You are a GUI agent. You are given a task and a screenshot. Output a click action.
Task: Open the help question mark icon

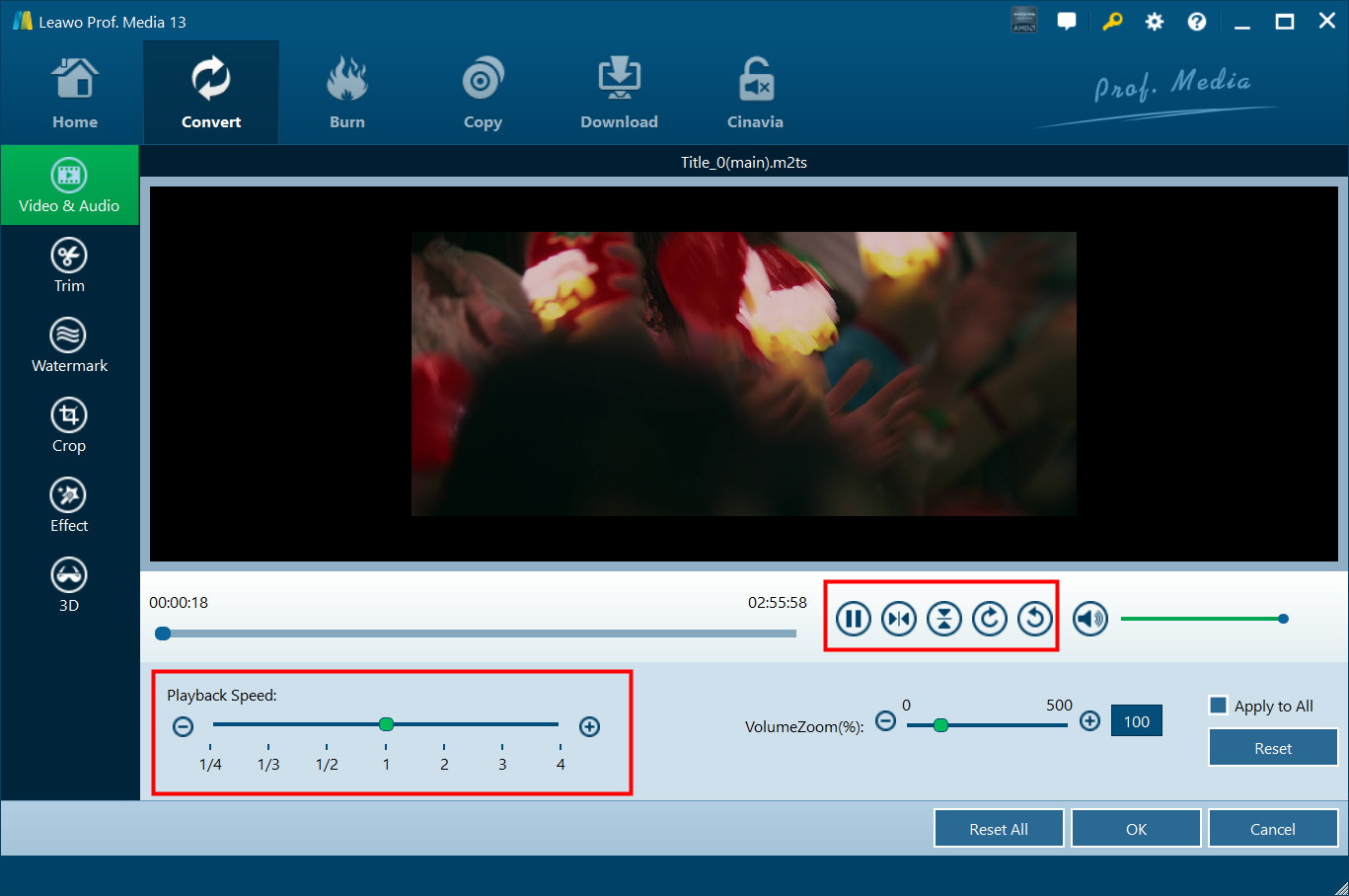pos(1197,22)
